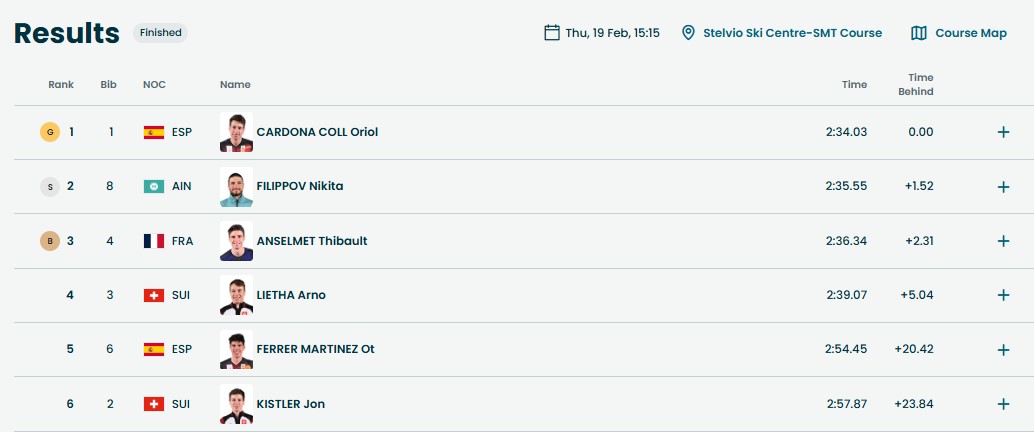1034x432 pixels.
Task: Expand Kistler Jon's result row
Action: tap(1004, 404)
